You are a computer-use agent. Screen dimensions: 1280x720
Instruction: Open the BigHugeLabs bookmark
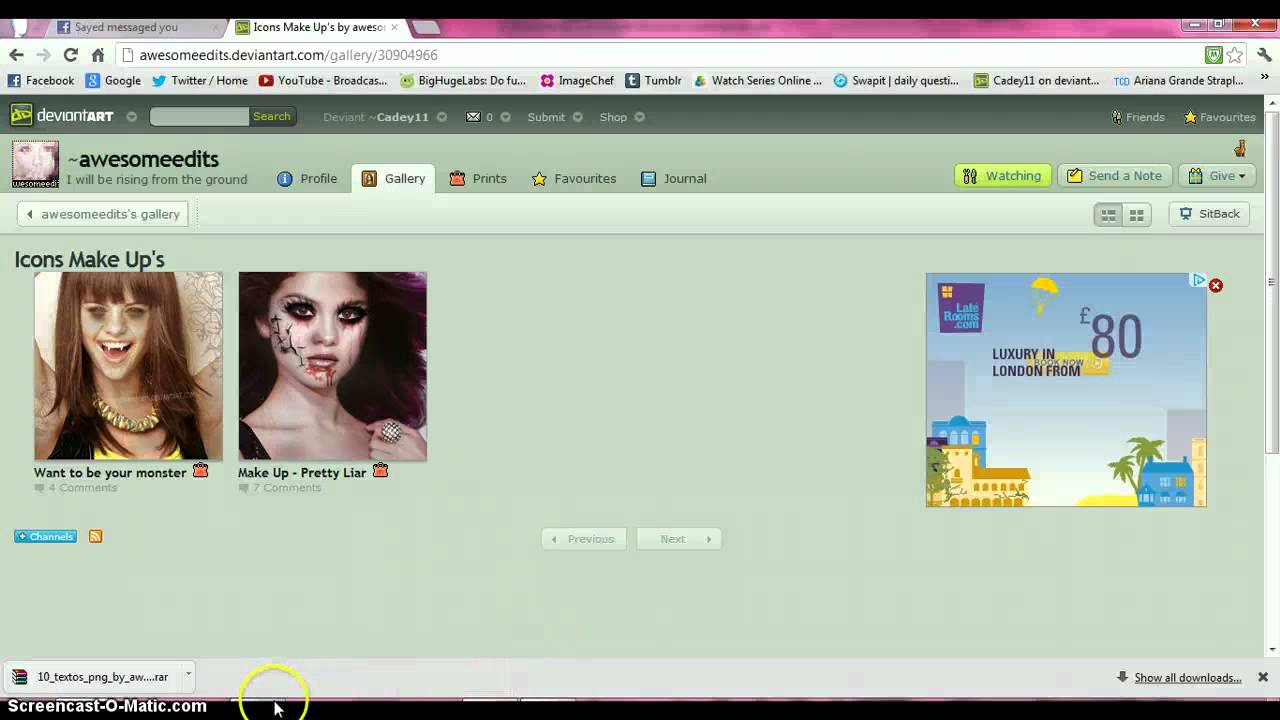click(x=463, y=81)
